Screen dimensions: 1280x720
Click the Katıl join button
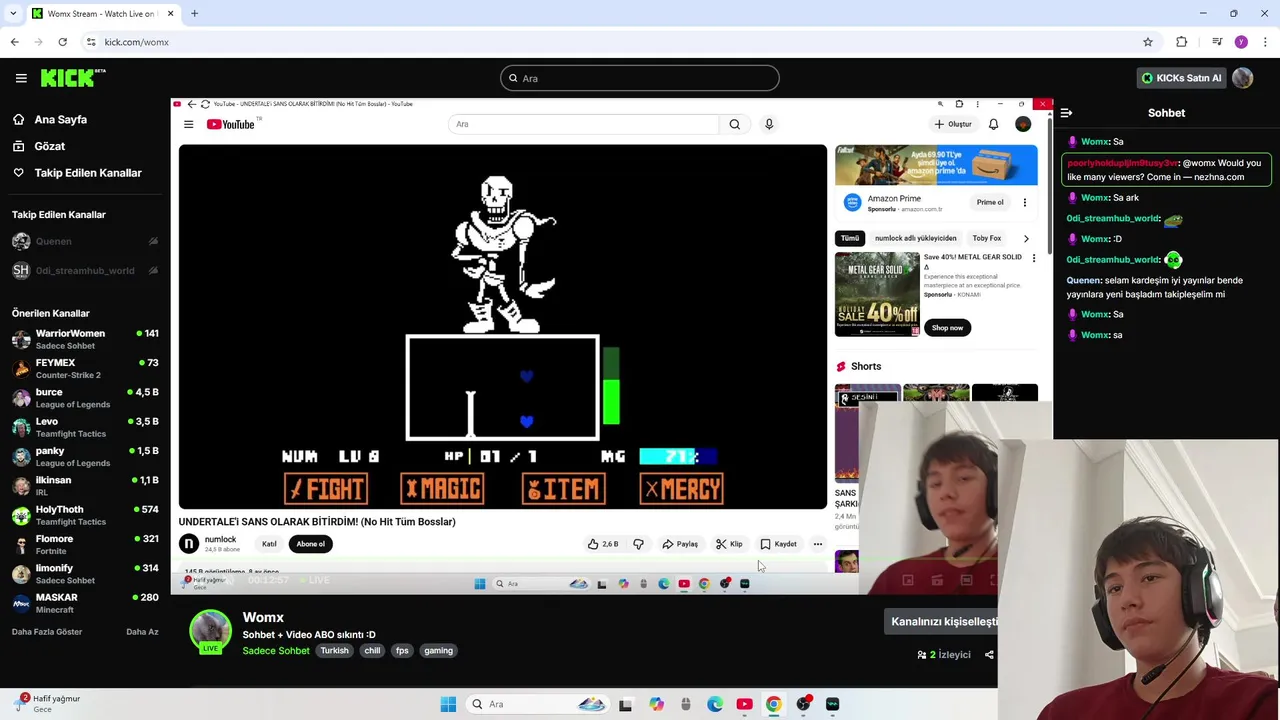(x=269, y=544)
